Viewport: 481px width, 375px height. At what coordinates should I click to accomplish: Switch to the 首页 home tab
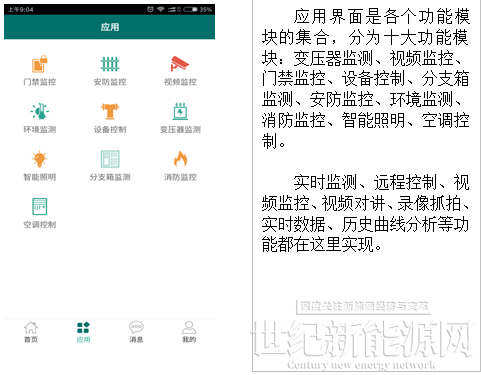[x=31, y=332]
